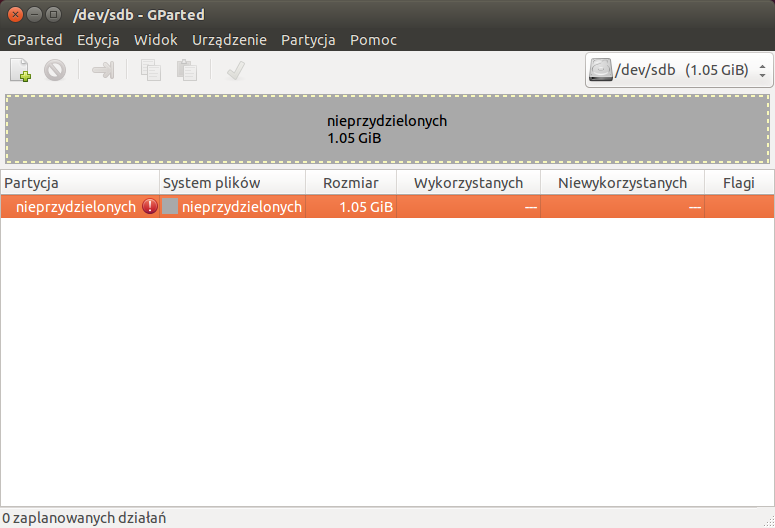Close the GParted window

click(x=15, y=14)
